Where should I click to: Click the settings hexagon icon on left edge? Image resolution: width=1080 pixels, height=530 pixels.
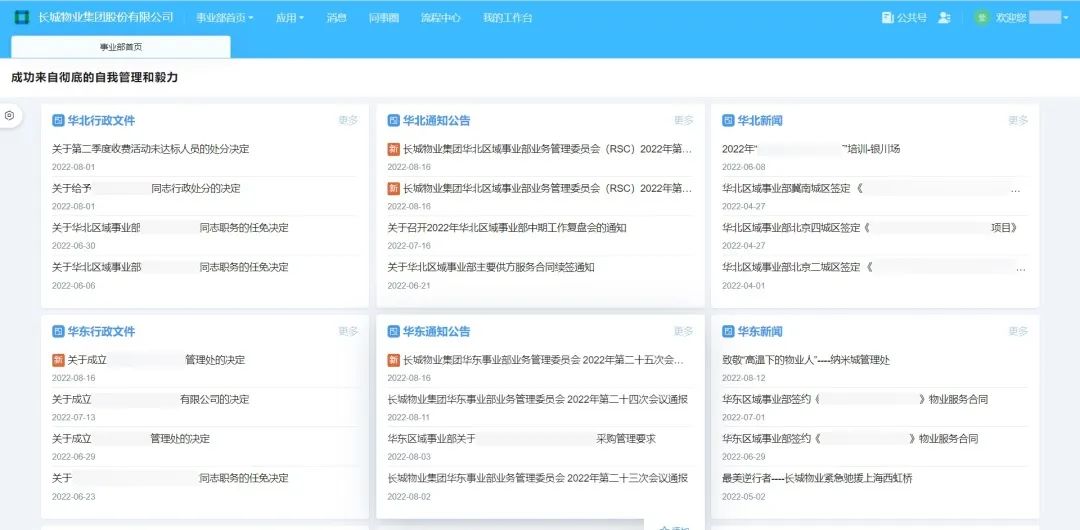click(9, 116)
